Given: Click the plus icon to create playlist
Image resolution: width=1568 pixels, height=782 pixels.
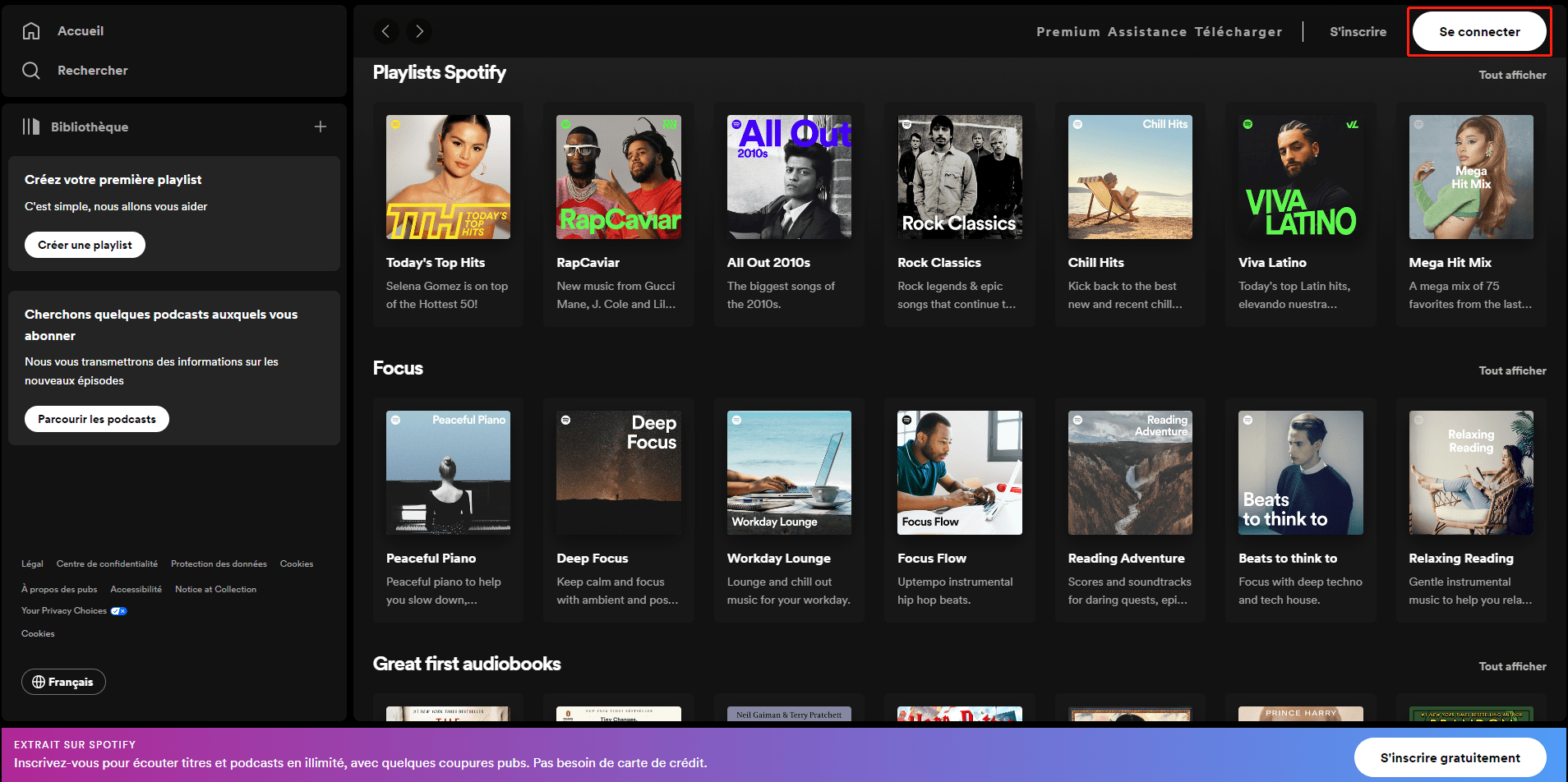Looking at the screenshot, I should (x=321, y=126).
